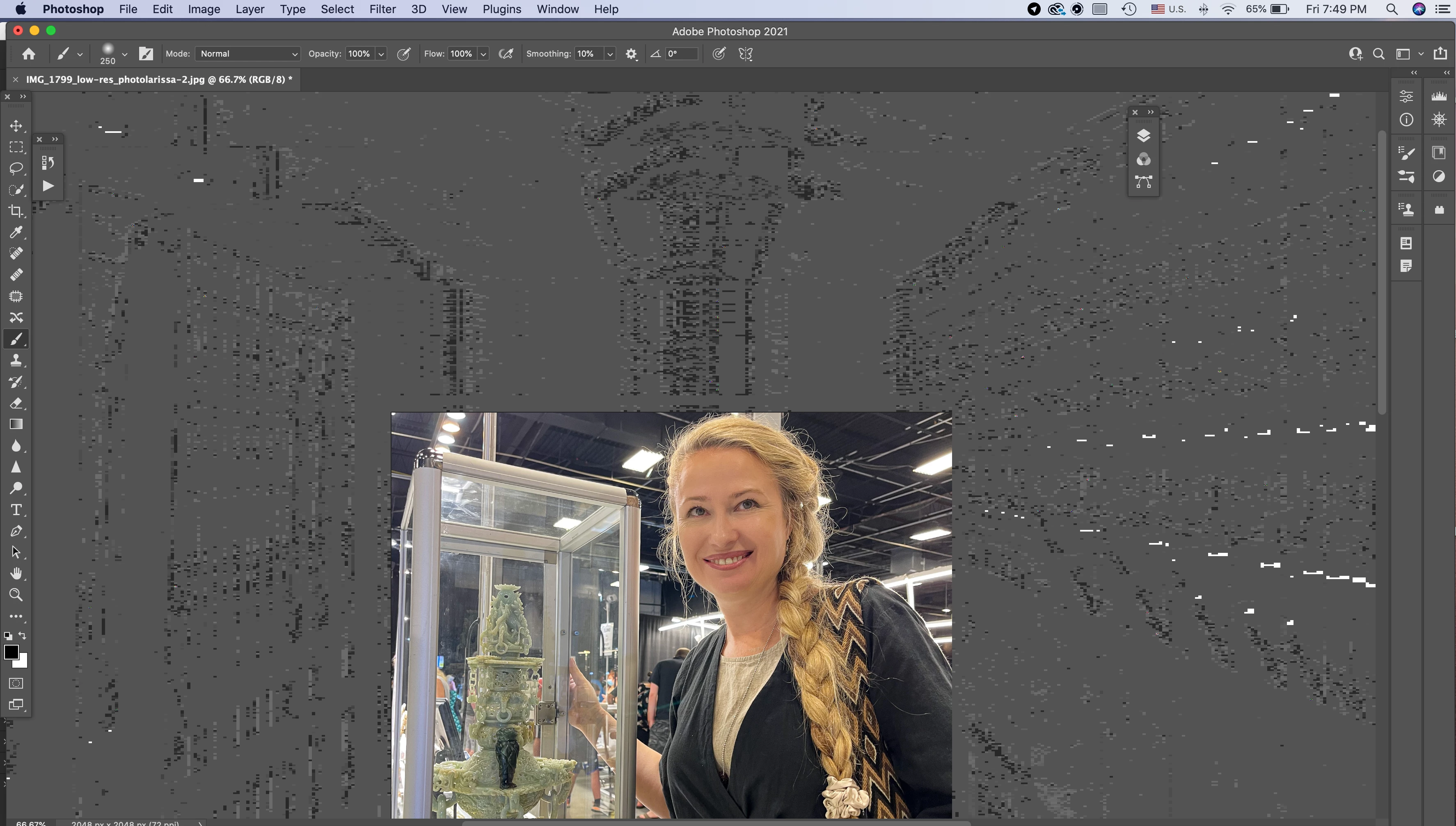The width and height of the screenshot is (1456, 826).
Task: Open the Filter menu
Action: click(382, 9)
